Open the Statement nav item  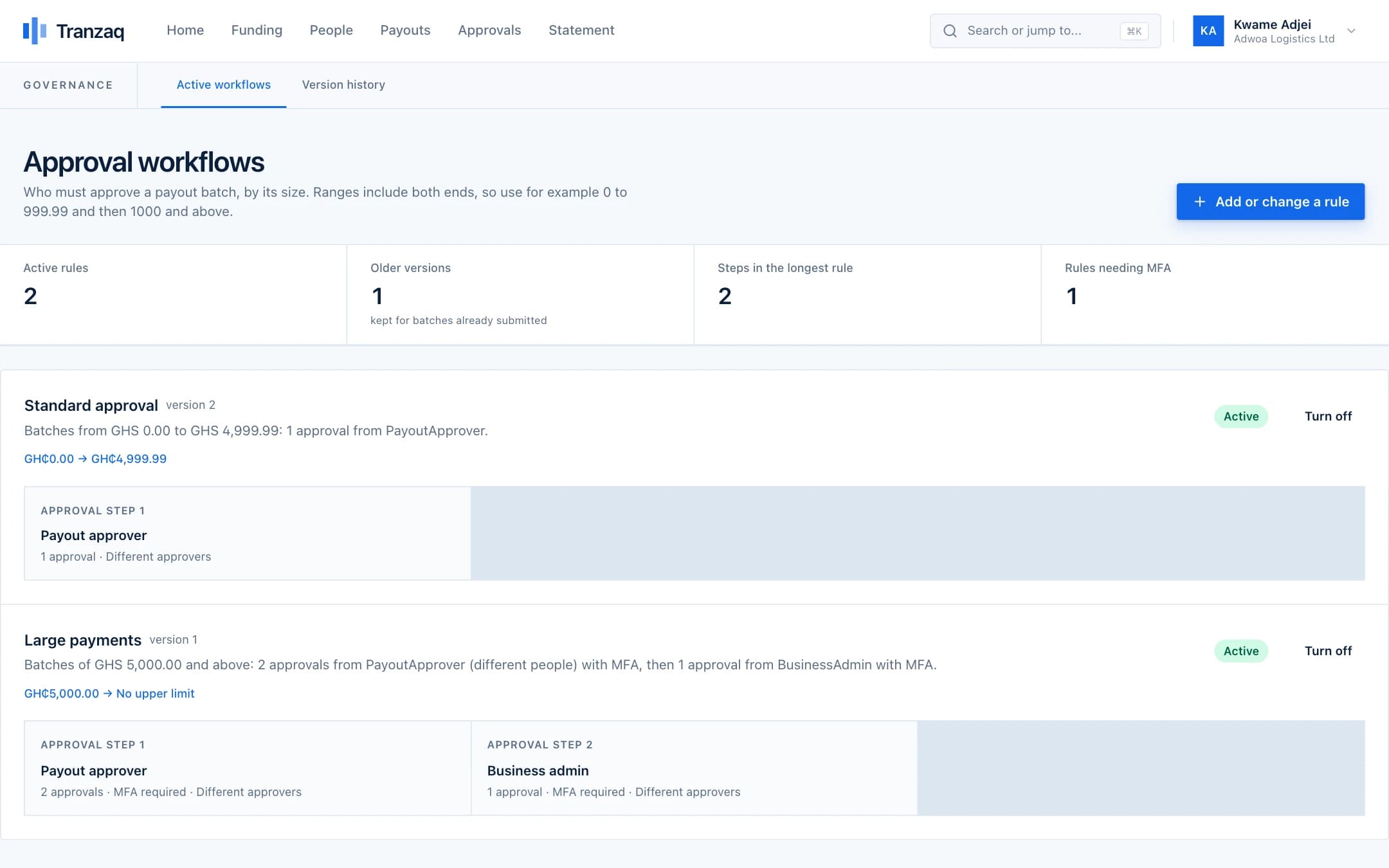tap(581, 30)
